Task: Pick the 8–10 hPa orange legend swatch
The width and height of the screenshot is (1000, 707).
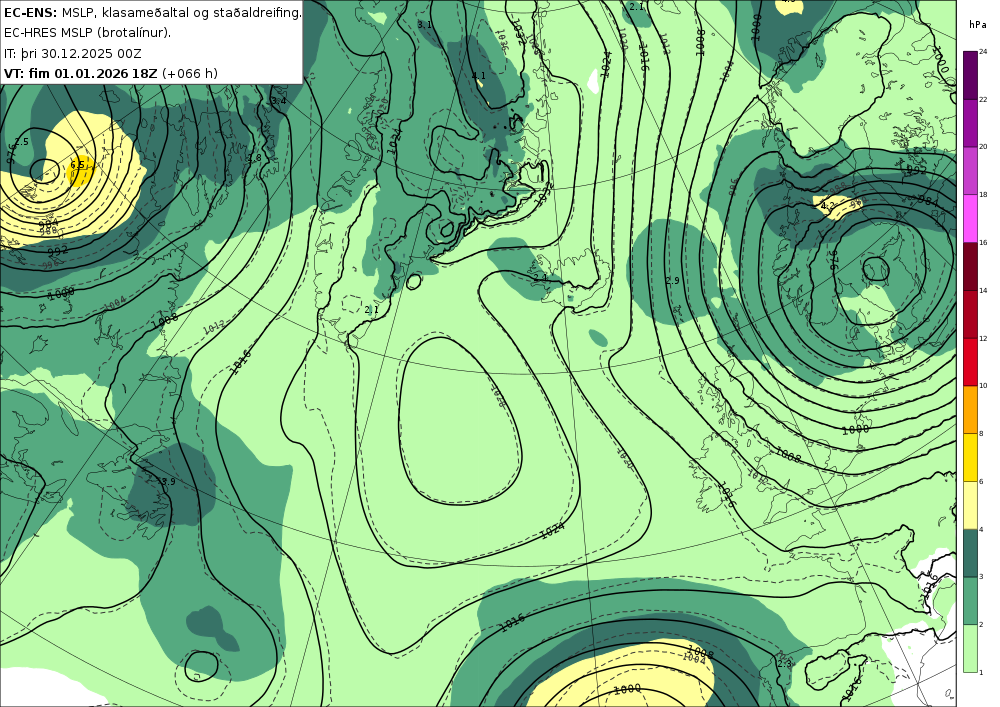Action: 971,409
